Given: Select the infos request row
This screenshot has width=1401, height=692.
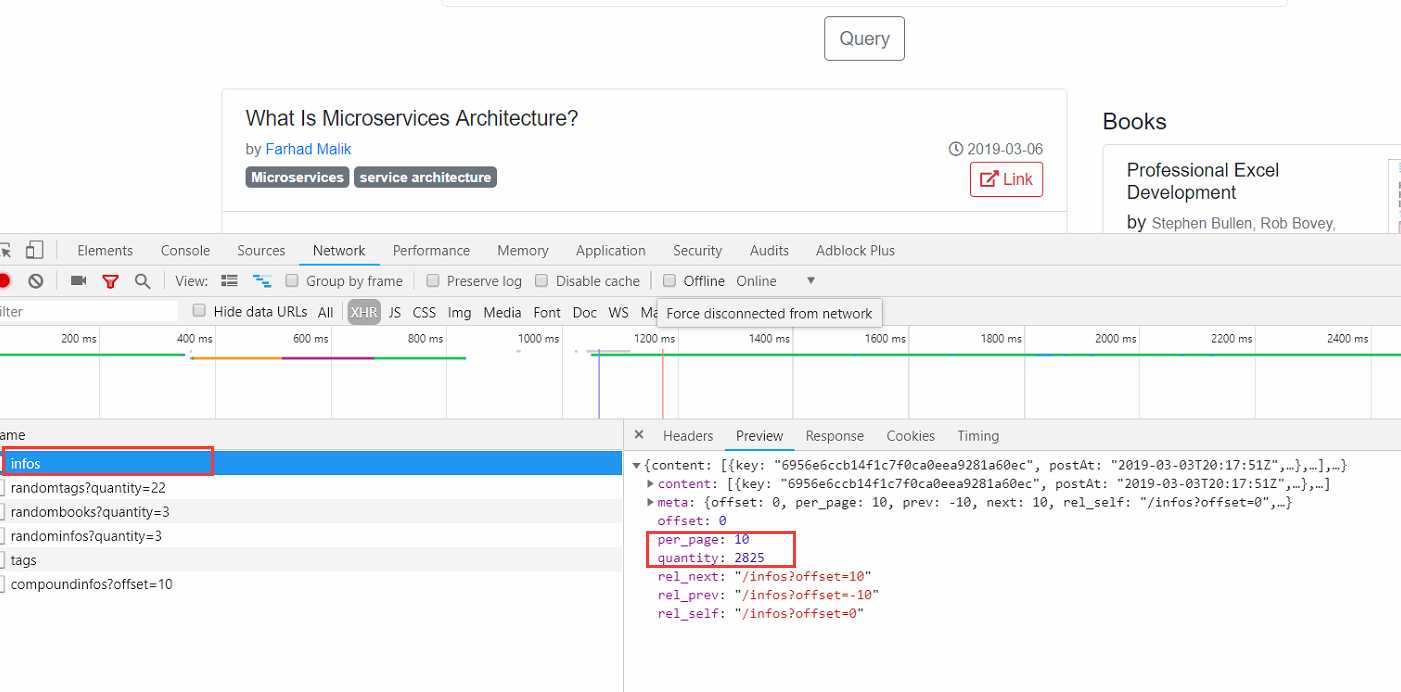Looking at the screenshot, I should click(310, 463).
